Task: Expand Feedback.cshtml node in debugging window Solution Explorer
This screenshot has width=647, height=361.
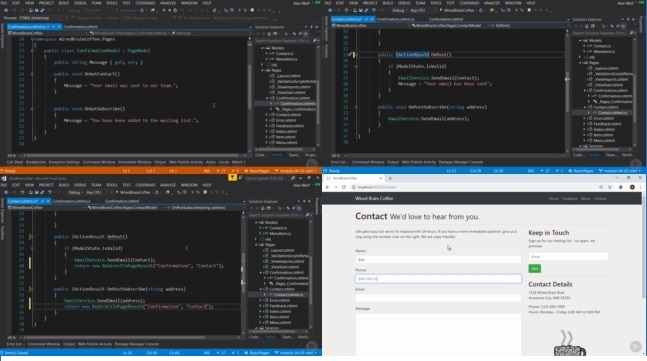Action: [x=267, y=126]
